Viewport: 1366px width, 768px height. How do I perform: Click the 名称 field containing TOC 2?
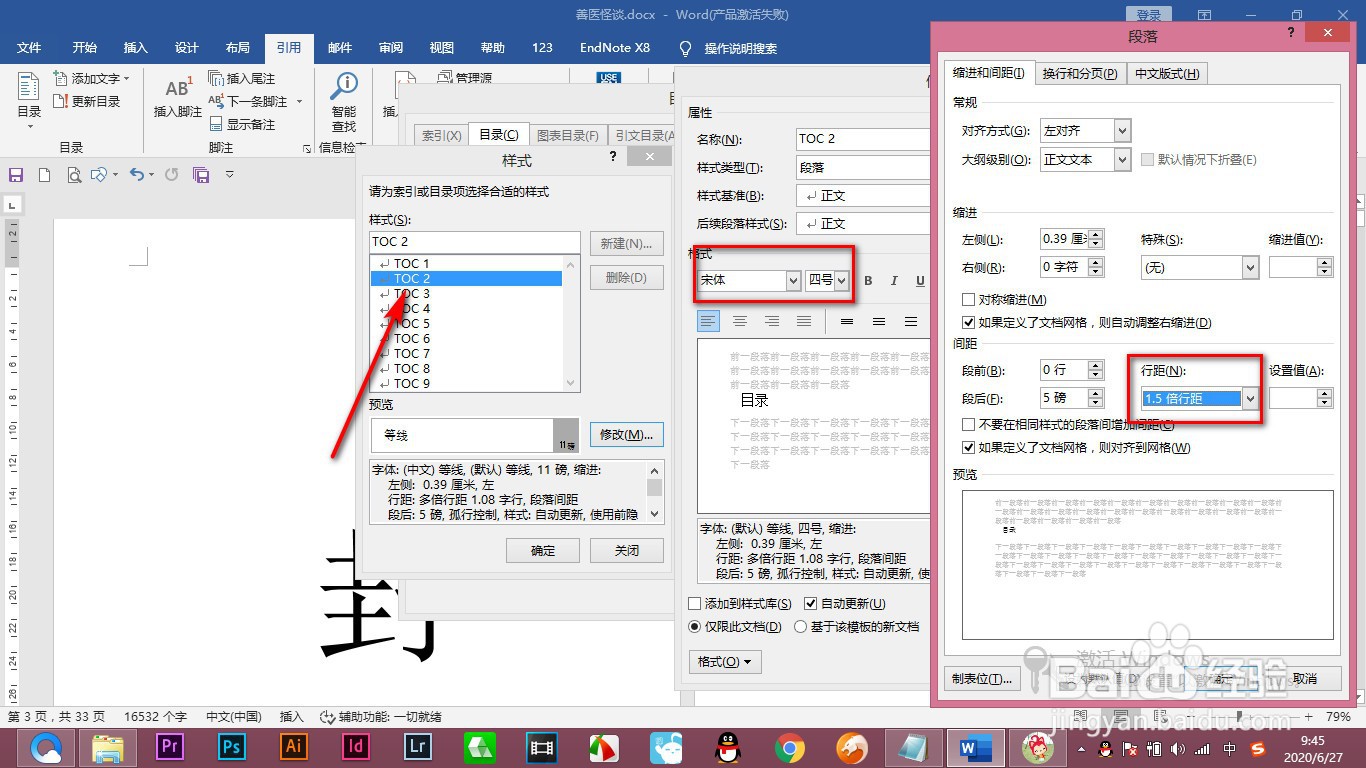click(863, 139)
